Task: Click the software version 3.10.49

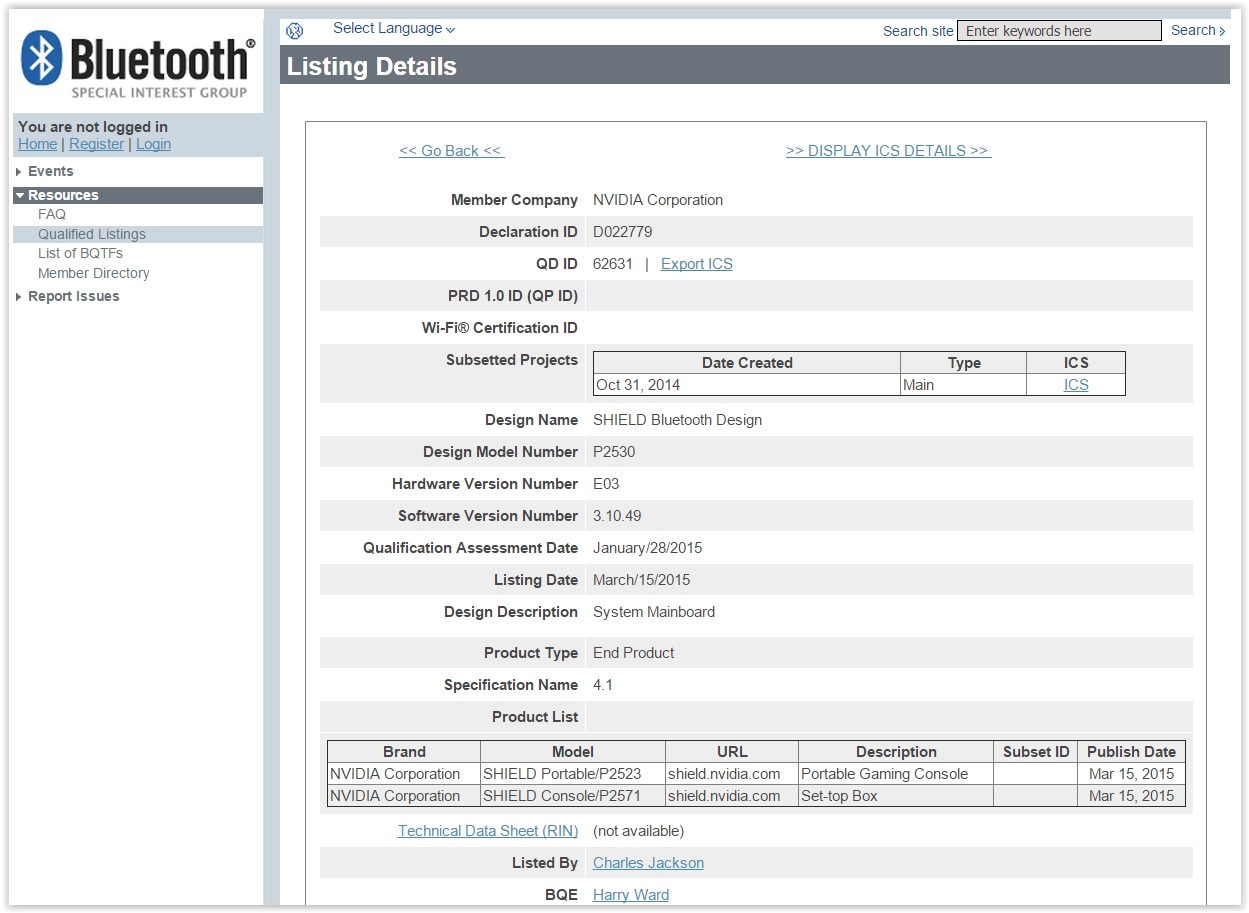Action: point(617,516)
